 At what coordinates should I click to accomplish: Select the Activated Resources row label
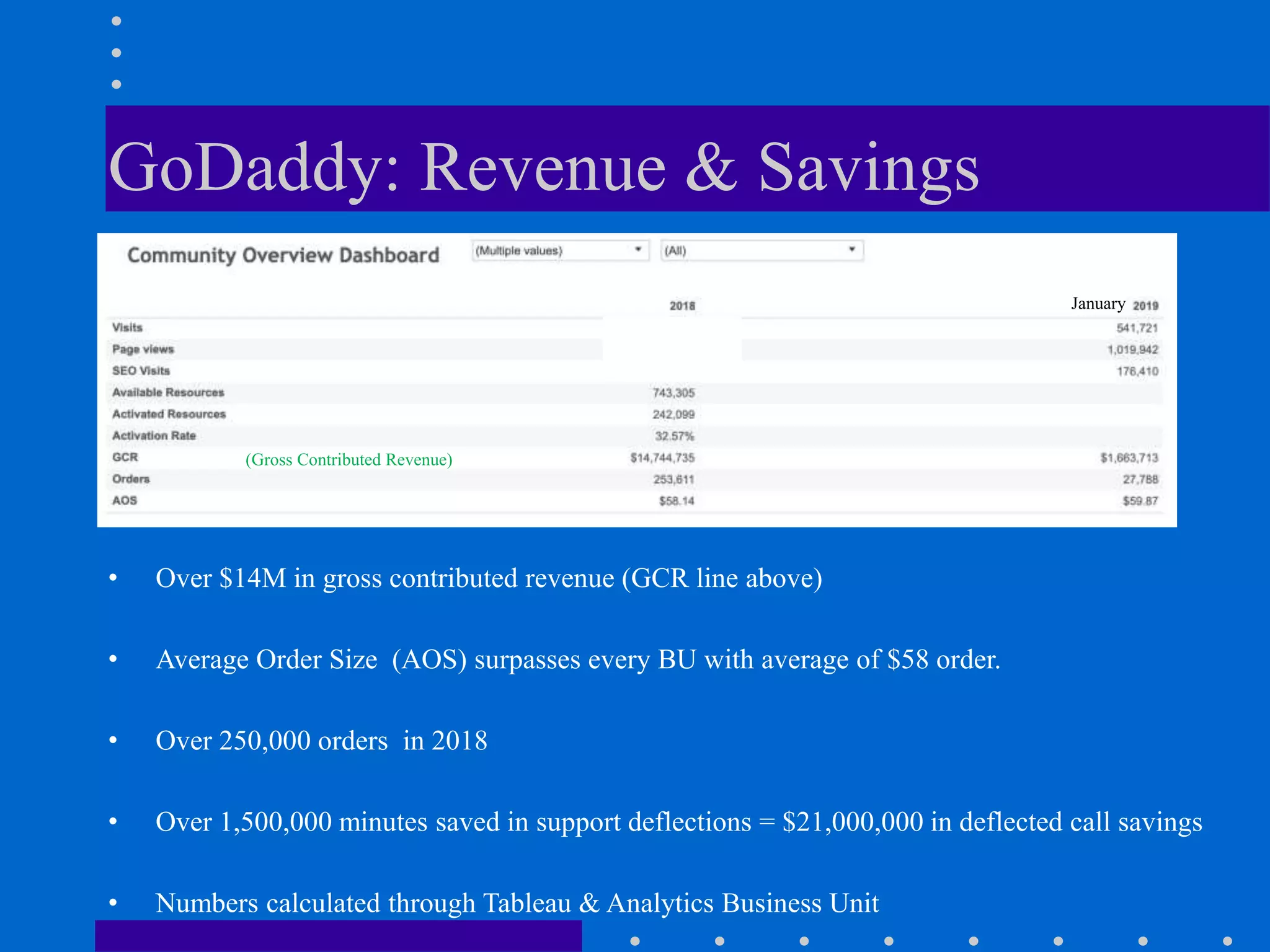pos(169,414)
